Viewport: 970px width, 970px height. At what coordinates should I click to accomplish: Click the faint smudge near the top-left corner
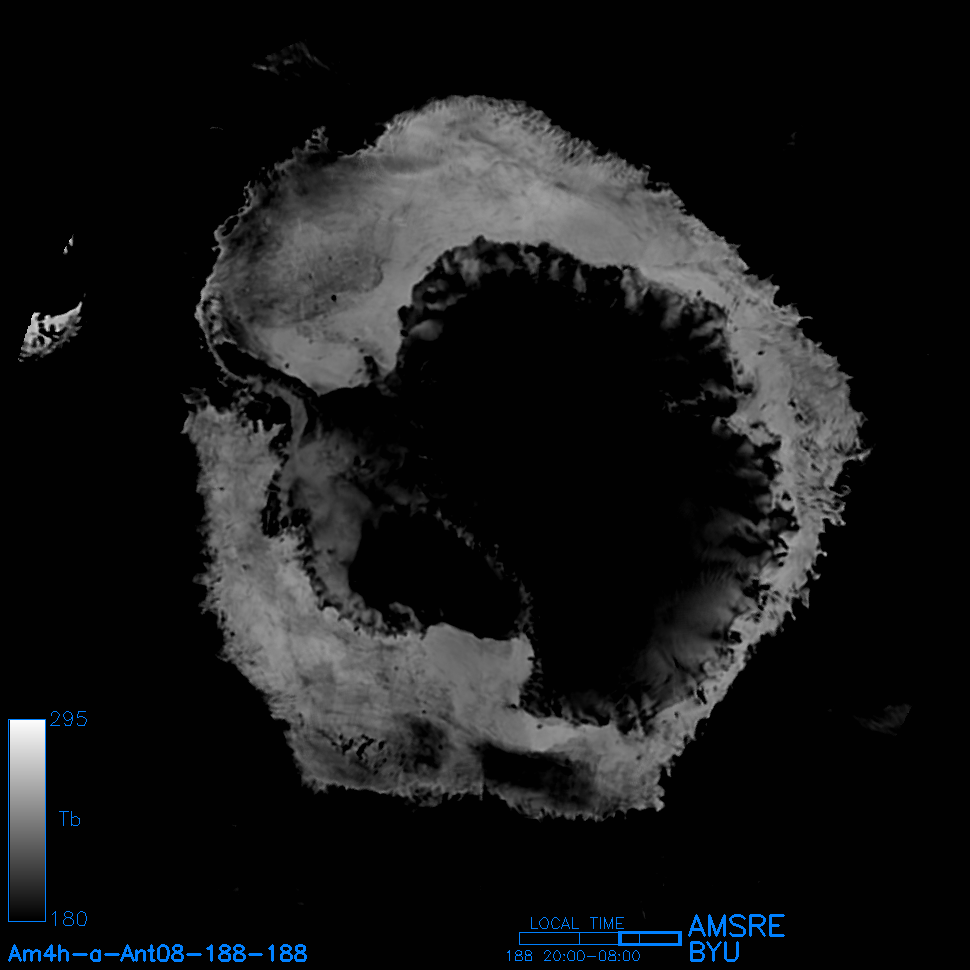290,60
